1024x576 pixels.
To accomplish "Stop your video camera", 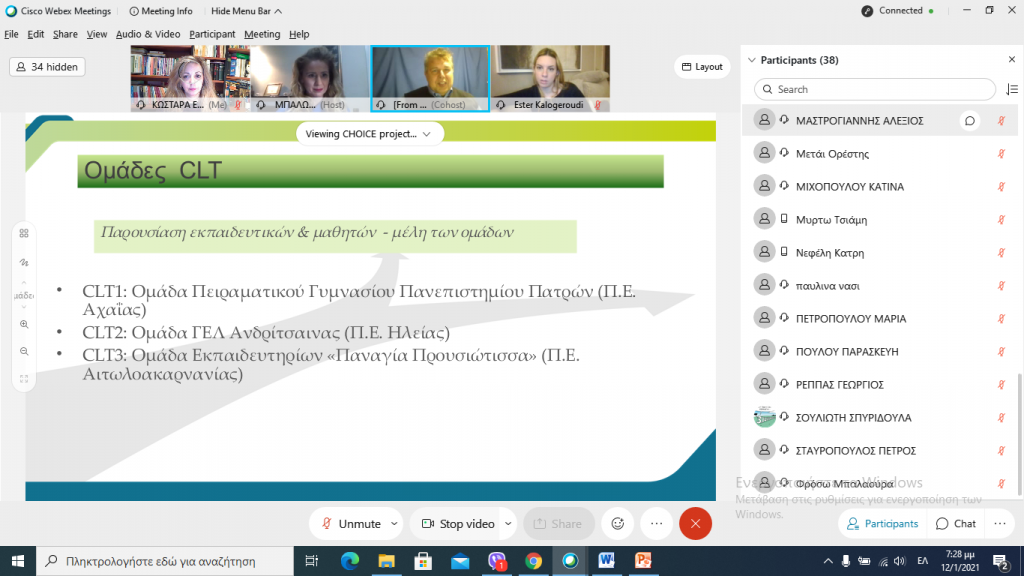I will pyautogui.click(x=458, y=524).
